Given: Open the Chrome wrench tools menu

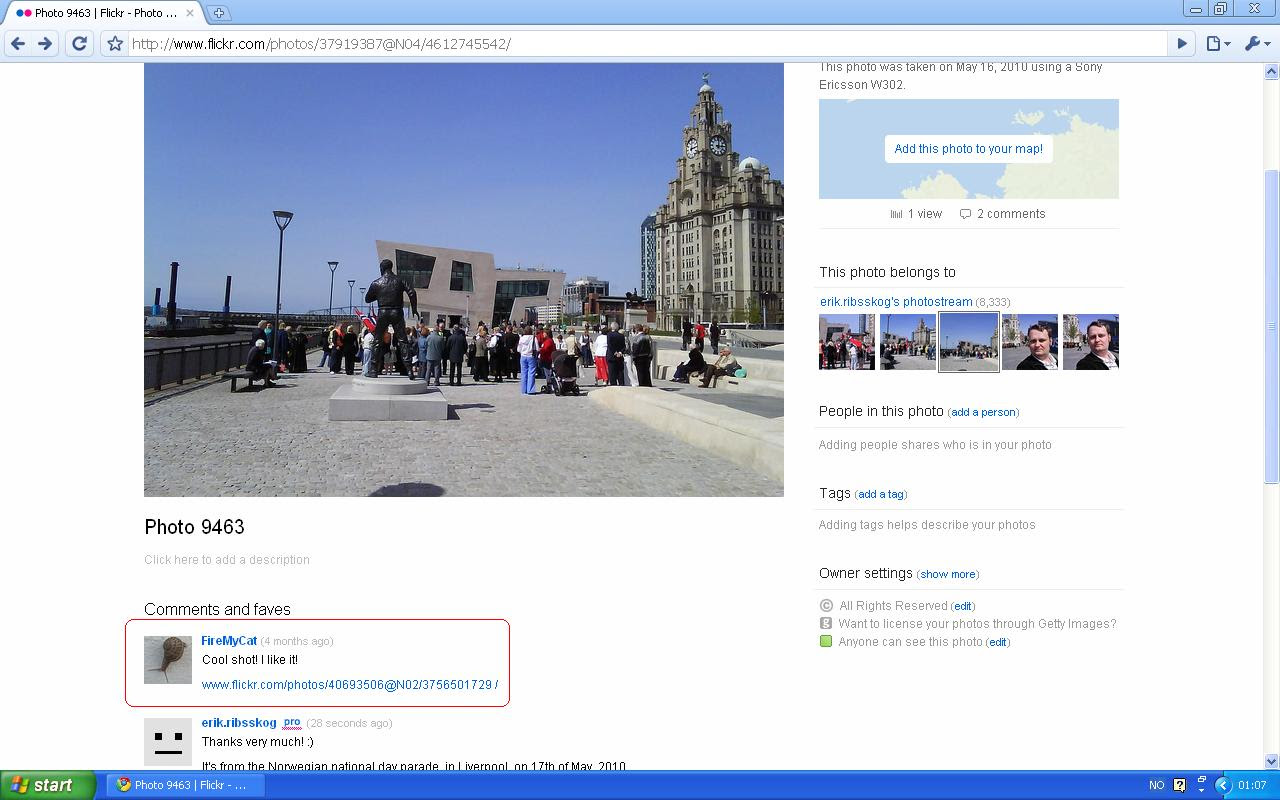Looking at the screenshot, I should (x=1256, y=43).
